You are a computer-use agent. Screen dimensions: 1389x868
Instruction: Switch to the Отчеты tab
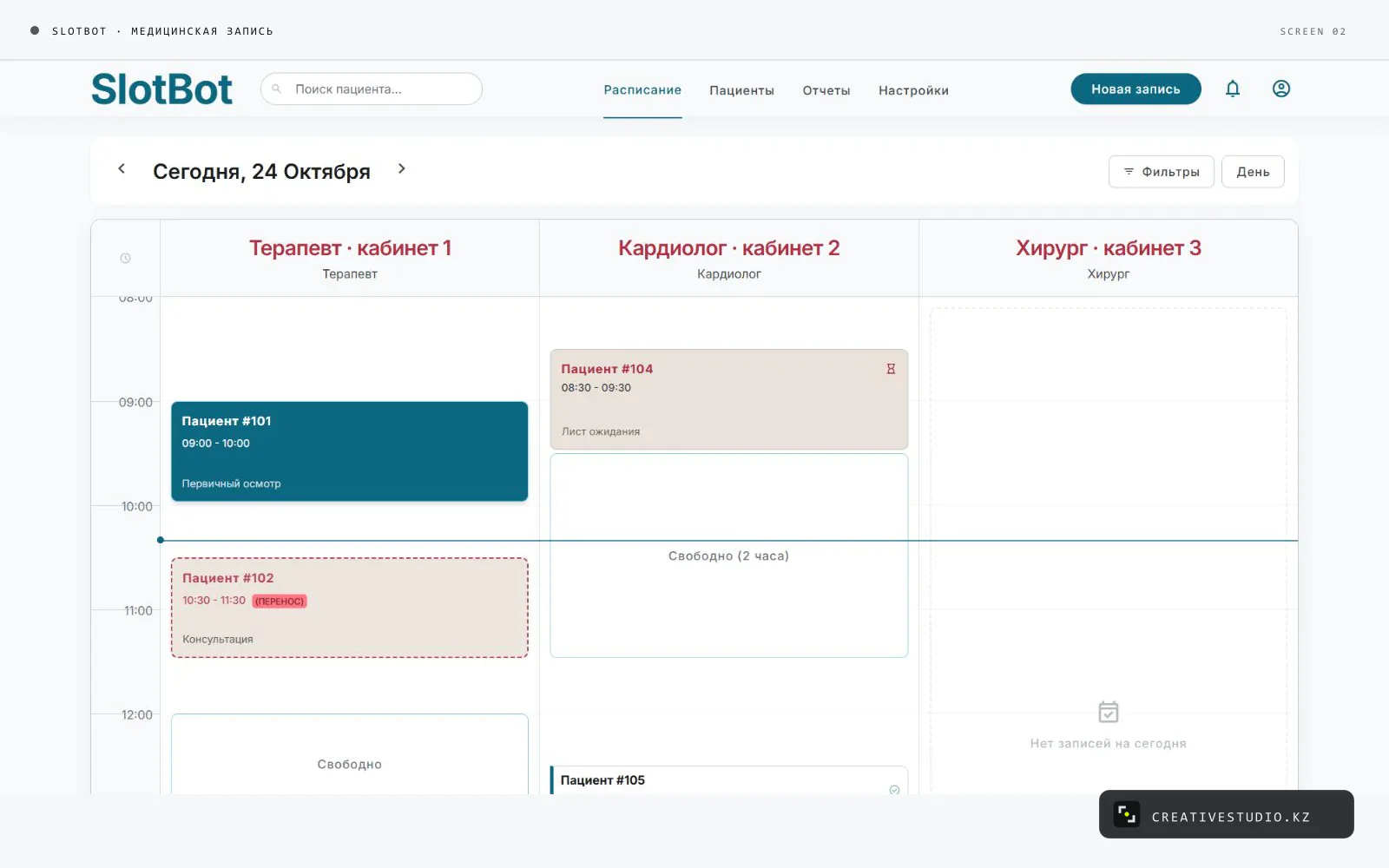point(826,90)
